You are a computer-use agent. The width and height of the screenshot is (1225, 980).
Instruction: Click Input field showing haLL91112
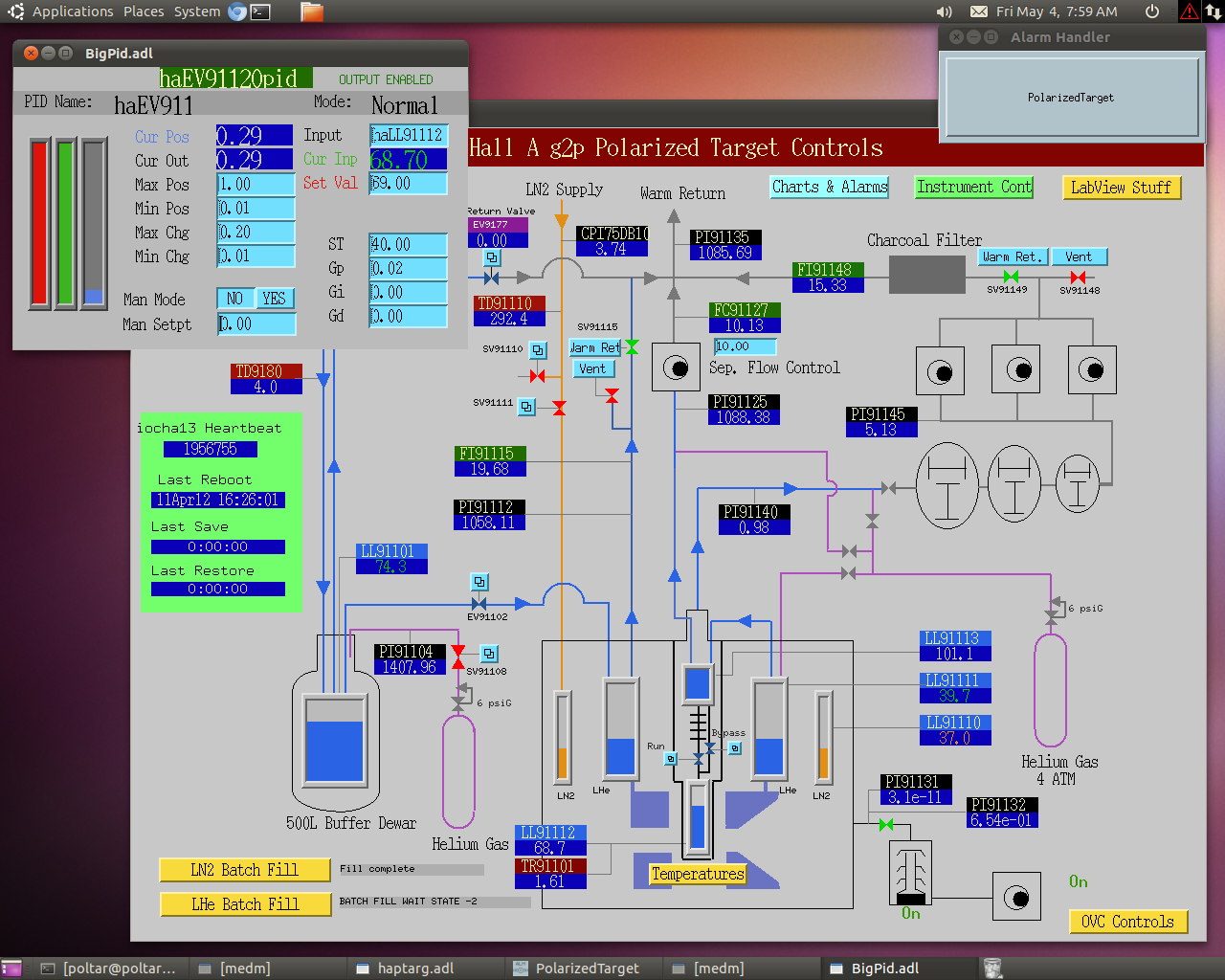[409, 135]
